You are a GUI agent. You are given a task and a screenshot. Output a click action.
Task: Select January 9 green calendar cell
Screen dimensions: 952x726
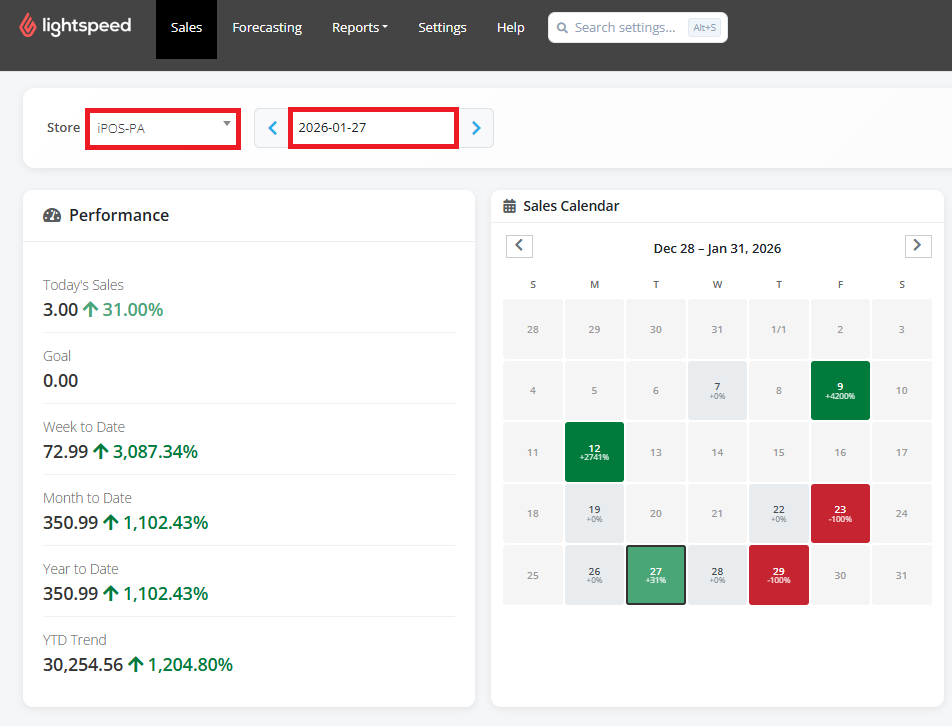[x=840, y=390]
